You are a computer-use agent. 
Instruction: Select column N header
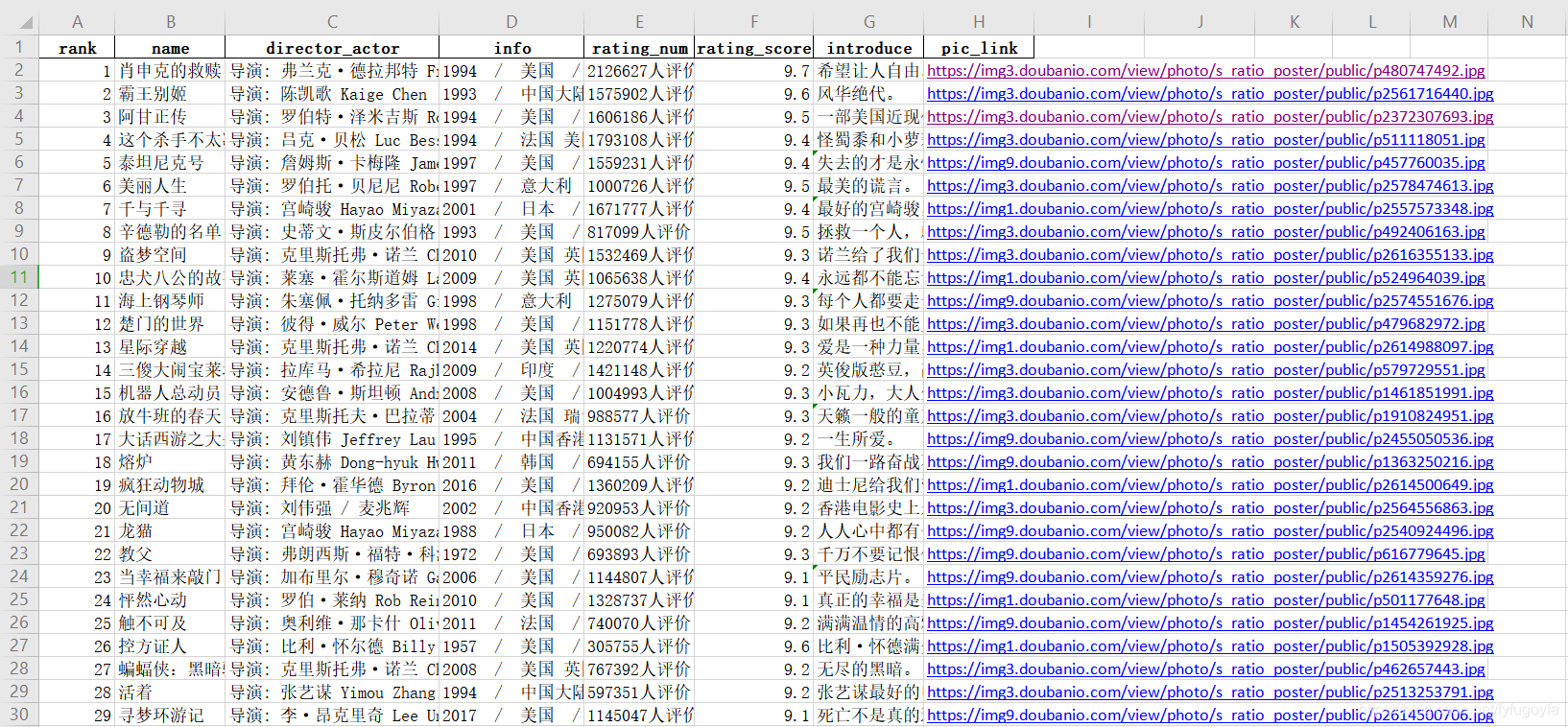(1527, 22)
